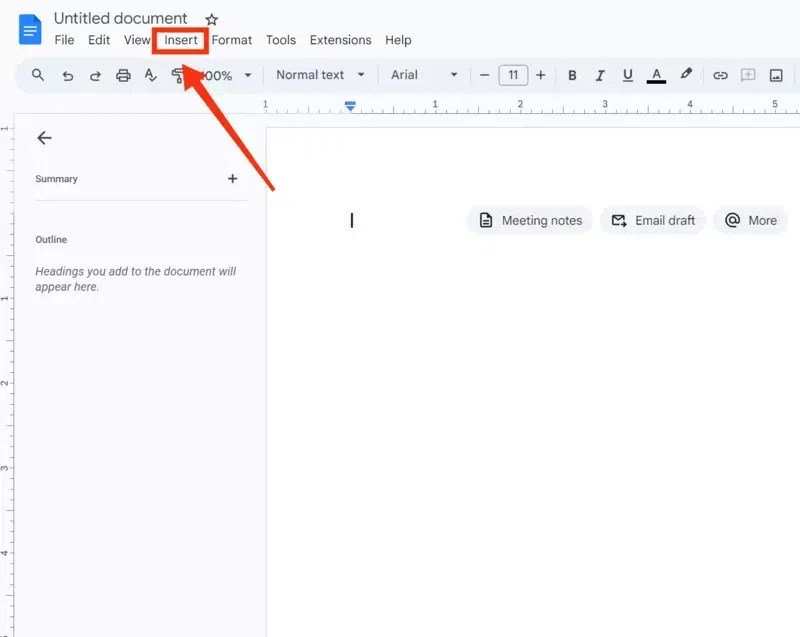Screen dimensions: 800x637
Task: Open the Text color swatch
Action: coord(656,75)
